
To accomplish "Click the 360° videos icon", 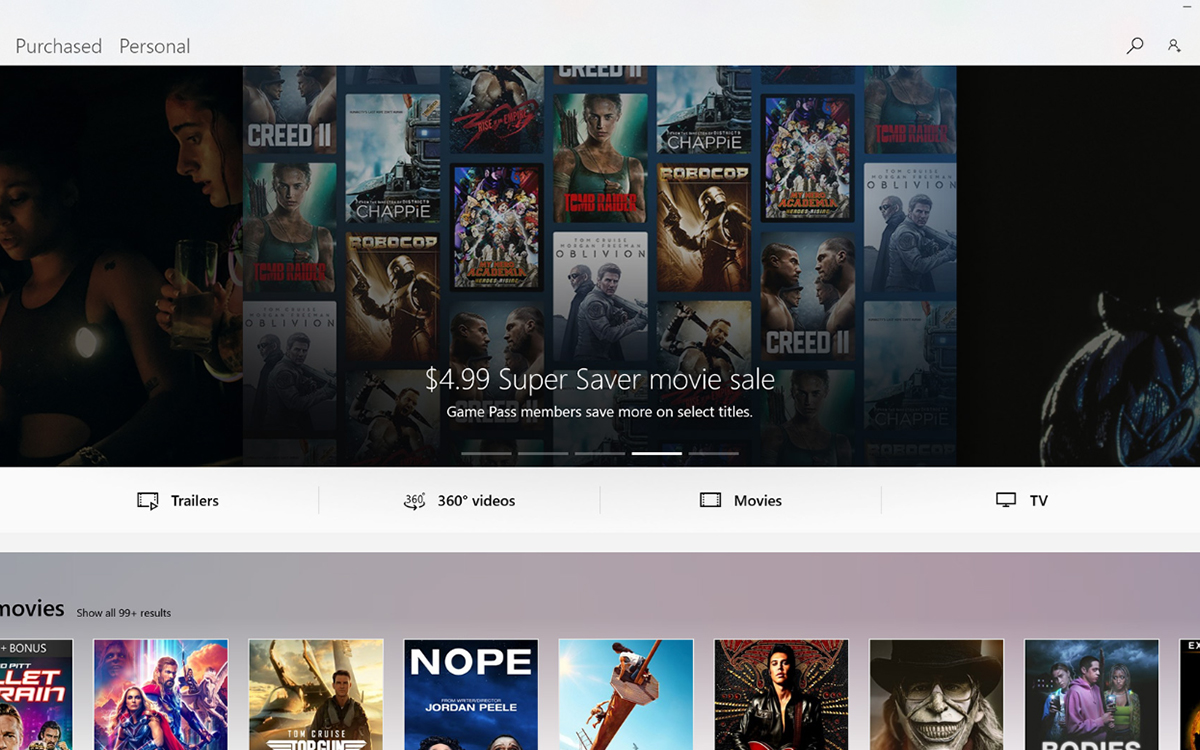I will pos(414,501).
